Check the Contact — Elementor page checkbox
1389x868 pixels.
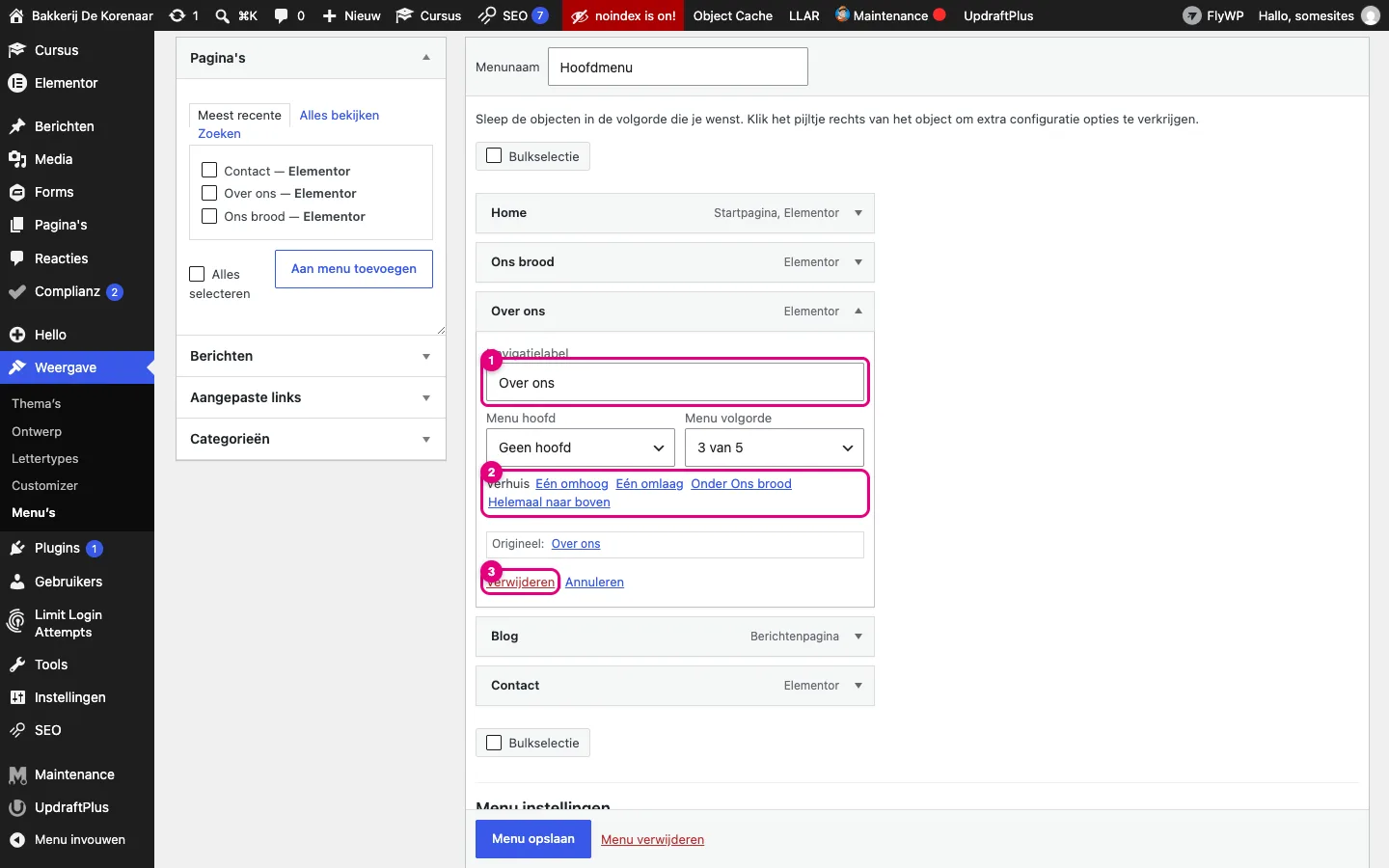coord(209,170)
